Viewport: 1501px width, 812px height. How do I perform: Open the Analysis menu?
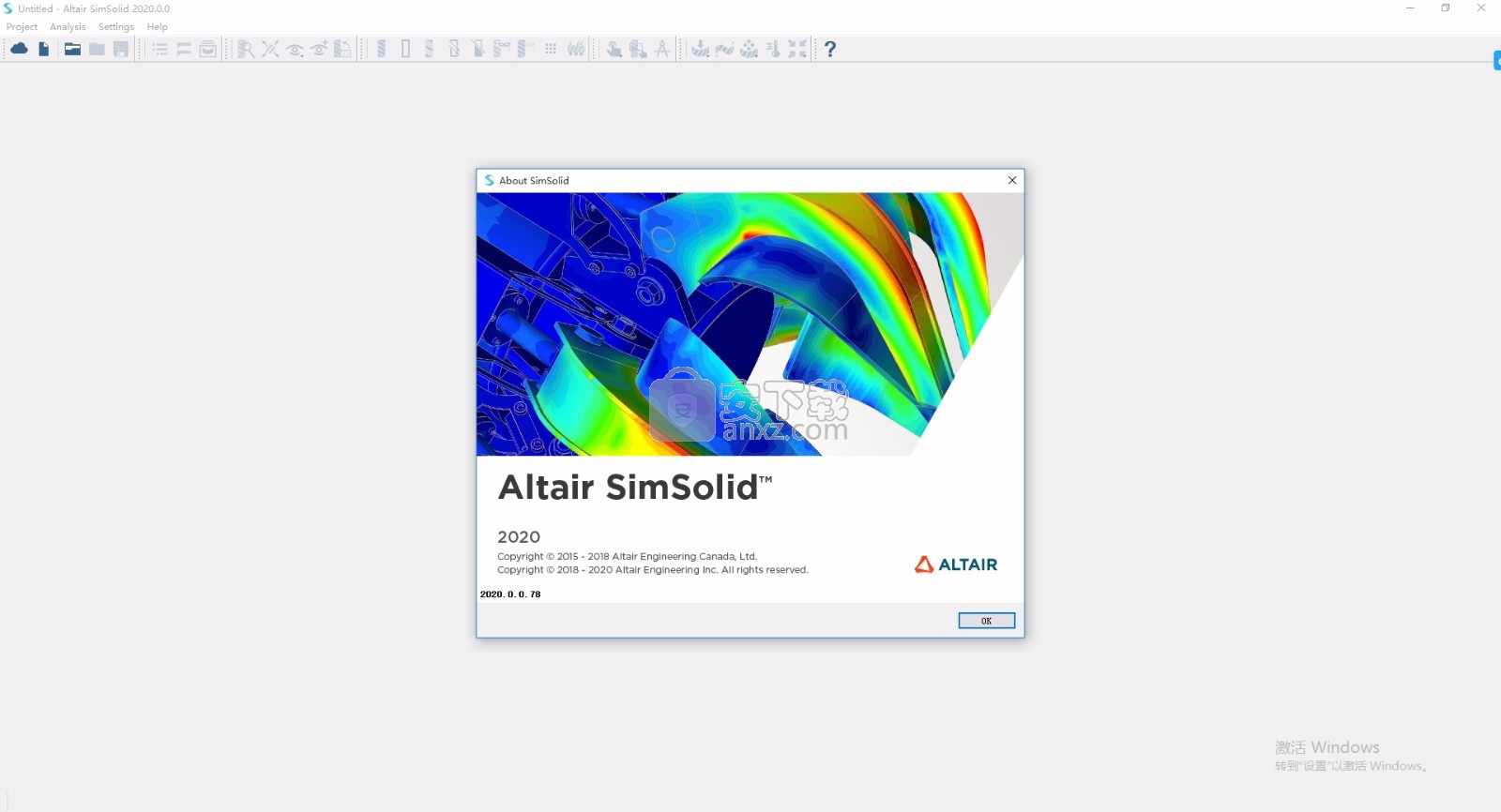[x=68, y=27]
